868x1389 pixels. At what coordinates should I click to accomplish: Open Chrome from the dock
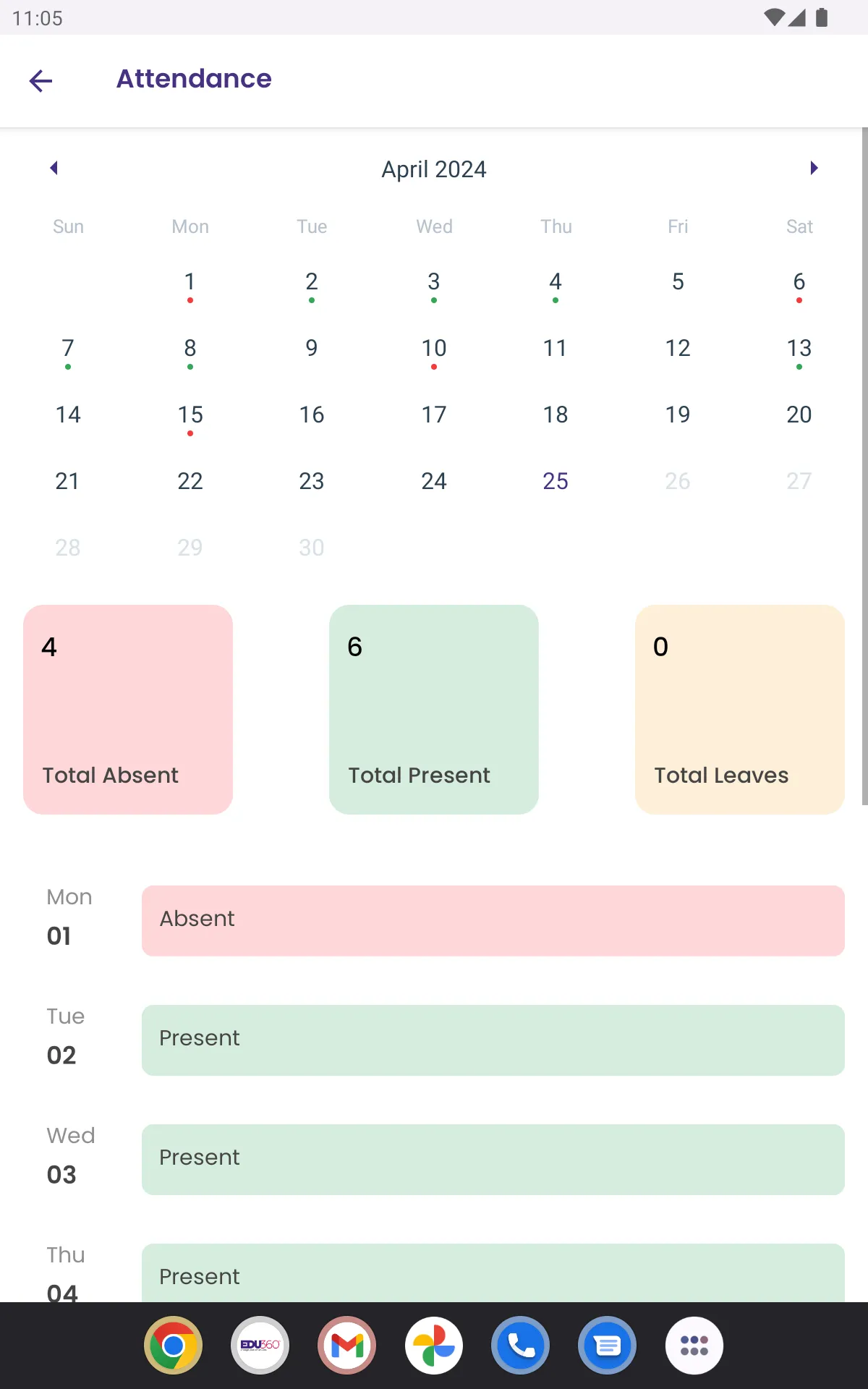coord(174,1346)
